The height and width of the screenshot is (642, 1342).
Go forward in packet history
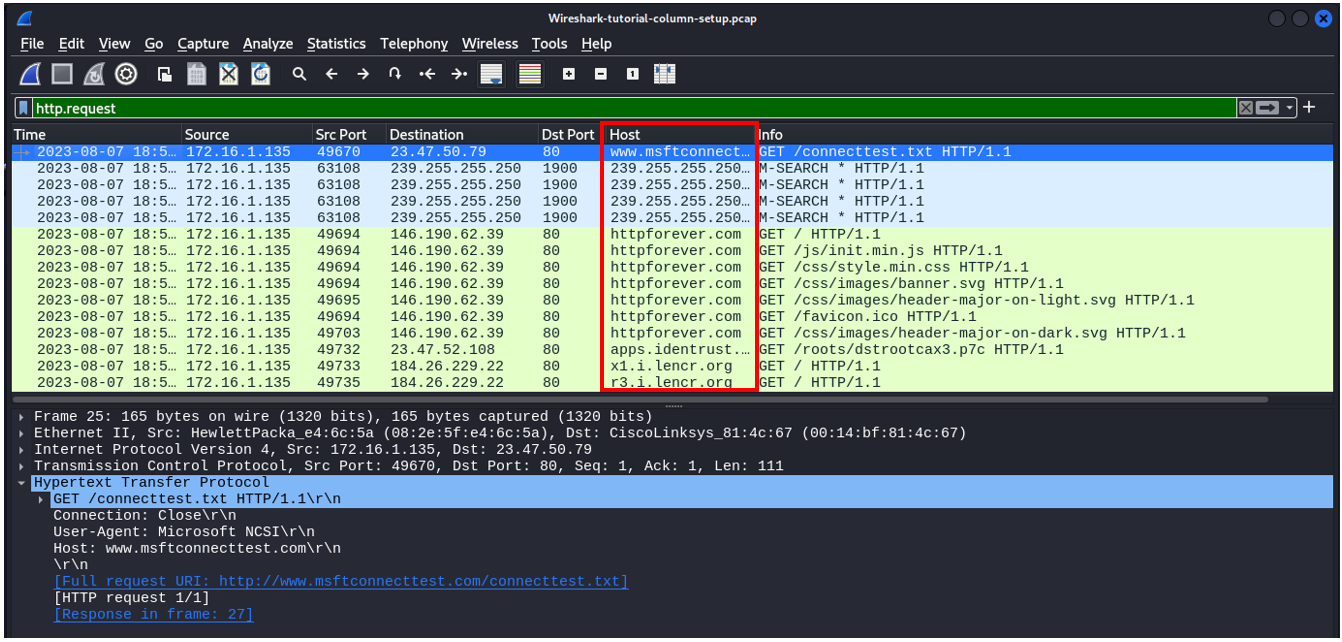tap(363, 74)
